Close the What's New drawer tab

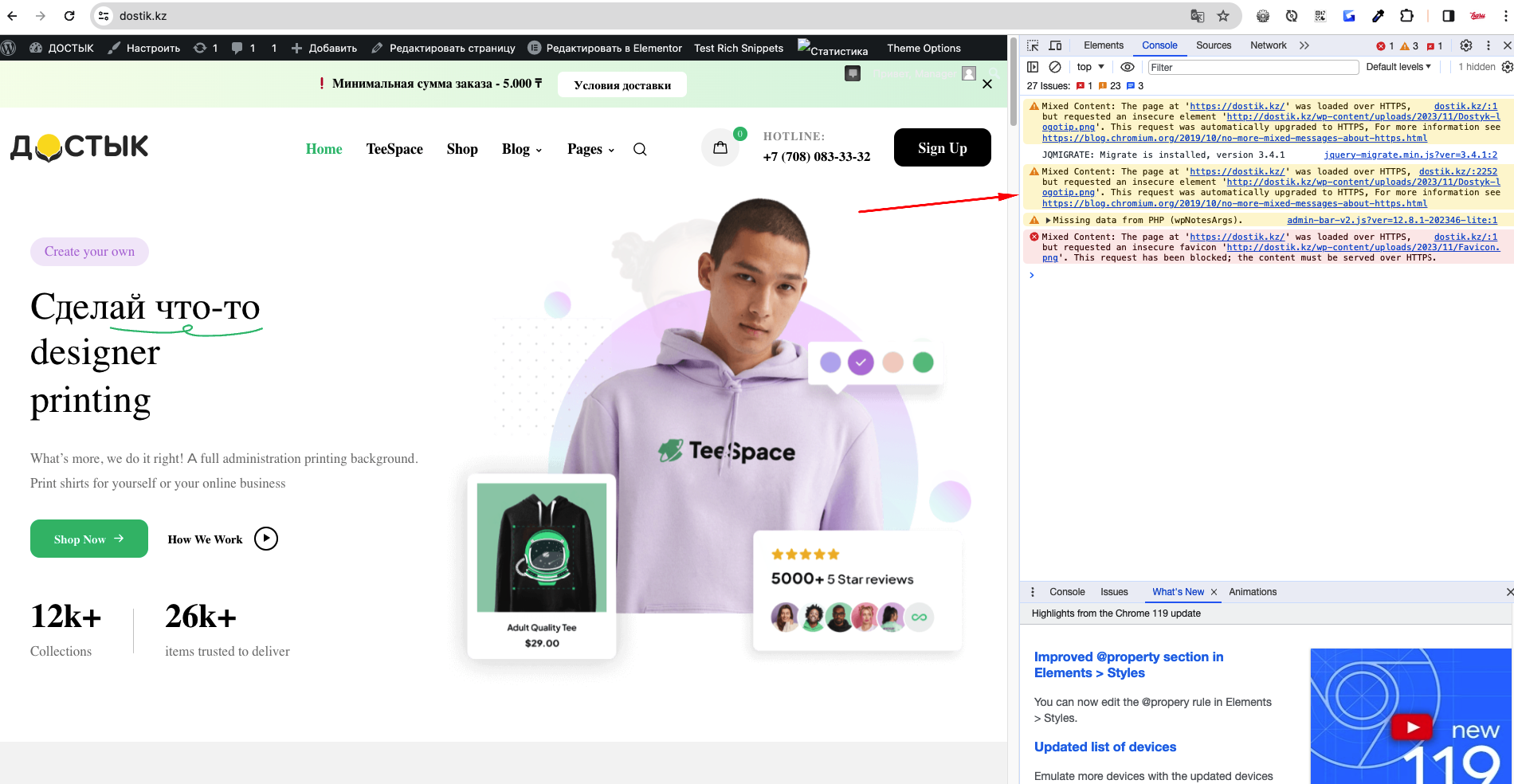pyautogui.click(x=1214, y=592)
